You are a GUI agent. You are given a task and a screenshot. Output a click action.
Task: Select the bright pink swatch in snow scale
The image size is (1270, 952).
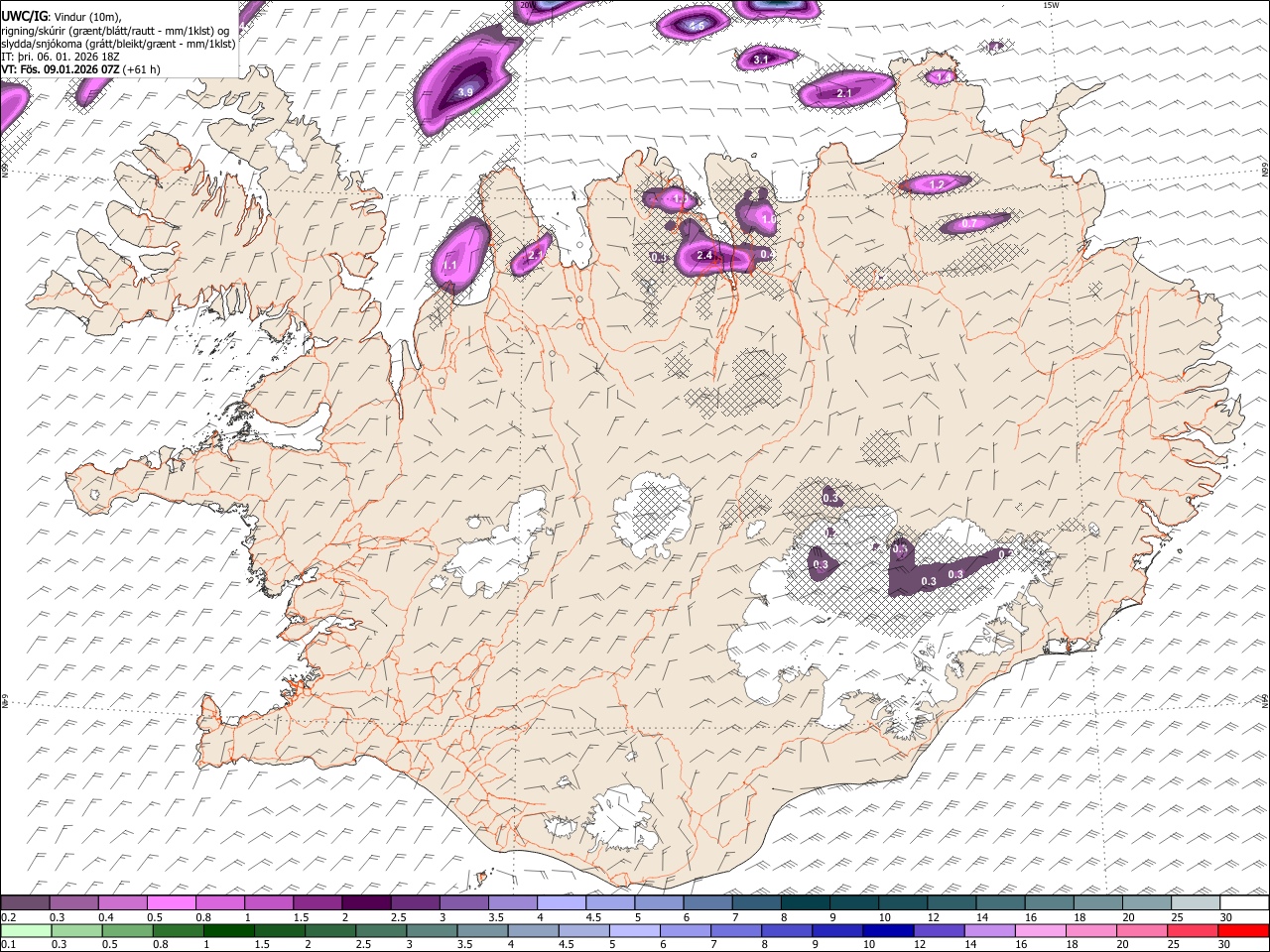coord(171,902)
